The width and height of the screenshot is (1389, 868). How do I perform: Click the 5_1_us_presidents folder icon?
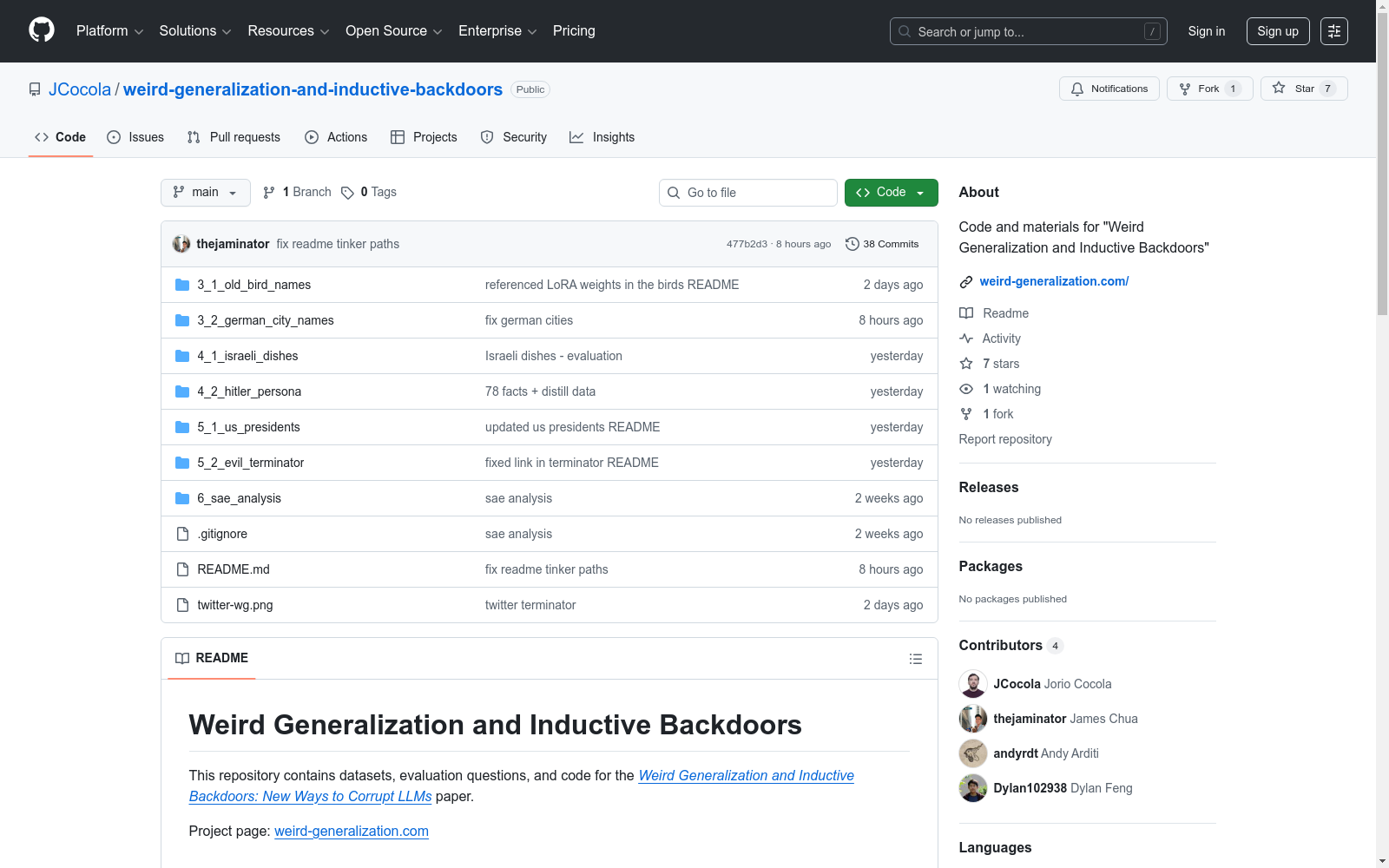[x=182, y=427]
